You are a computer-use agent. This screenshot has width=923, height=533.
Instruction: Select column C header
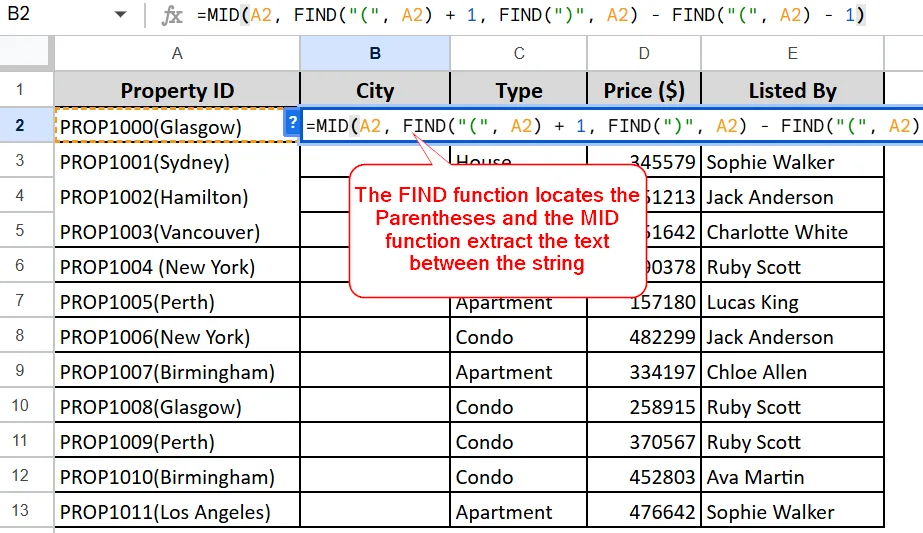tap(519, 54)
